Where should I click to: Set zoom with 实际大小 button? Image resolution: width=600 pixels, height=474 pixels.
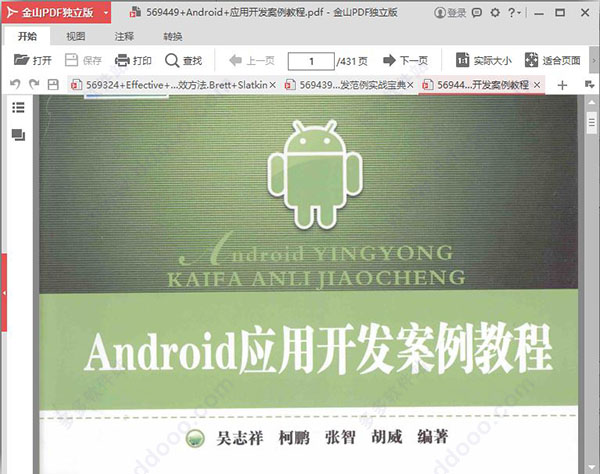click(x=483, y=60)
